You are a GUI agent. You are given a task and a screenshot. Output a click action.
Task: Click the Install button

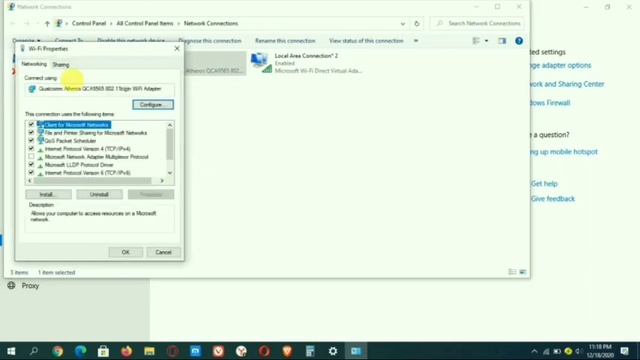(49, 194)
